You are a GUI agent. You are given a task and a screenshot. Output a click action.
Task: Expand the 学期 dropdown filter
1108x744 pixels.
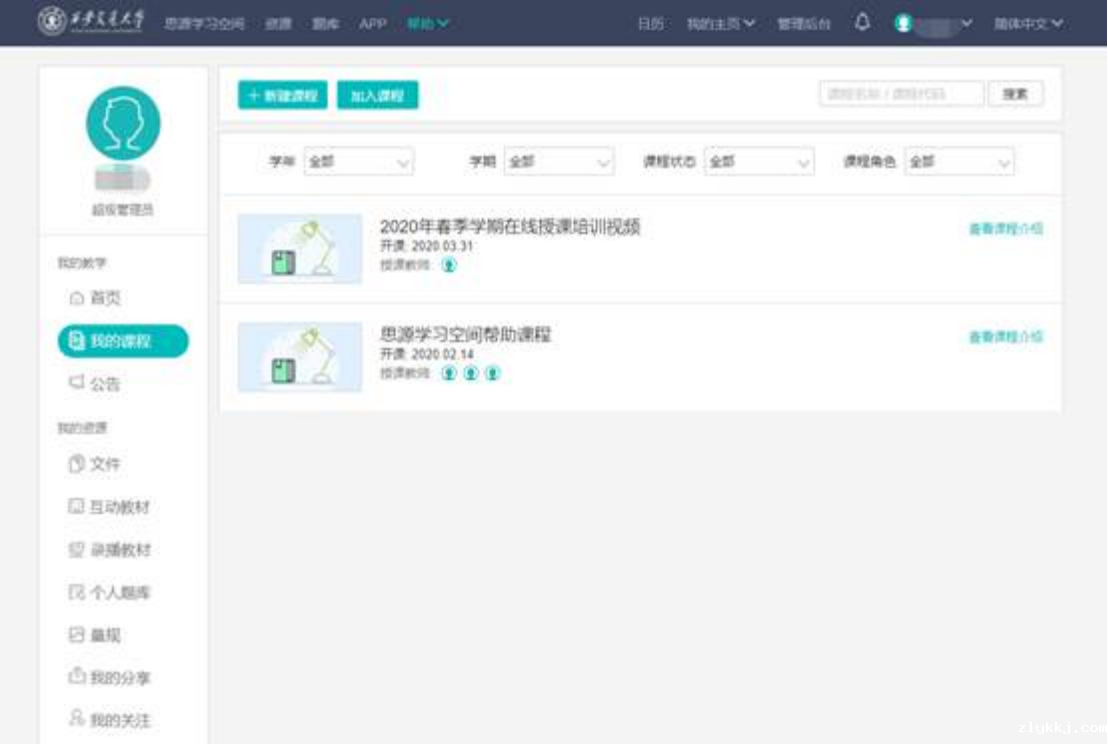coord(558,162)
